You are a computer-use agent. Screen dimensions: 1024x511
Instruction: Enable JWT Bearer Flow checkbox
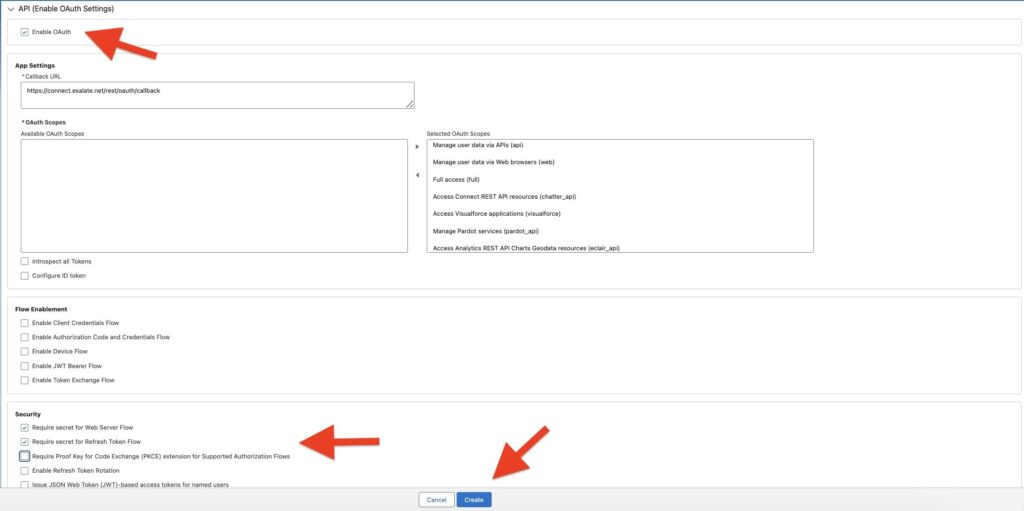tap(25, 366)
